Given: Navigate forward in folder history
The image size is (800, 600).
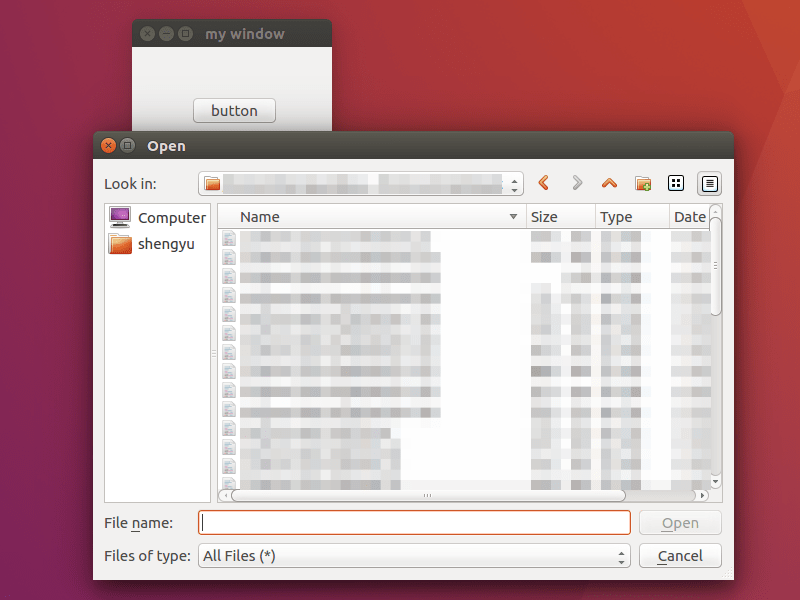Looking at the screenshot, I should coord(577,183).
